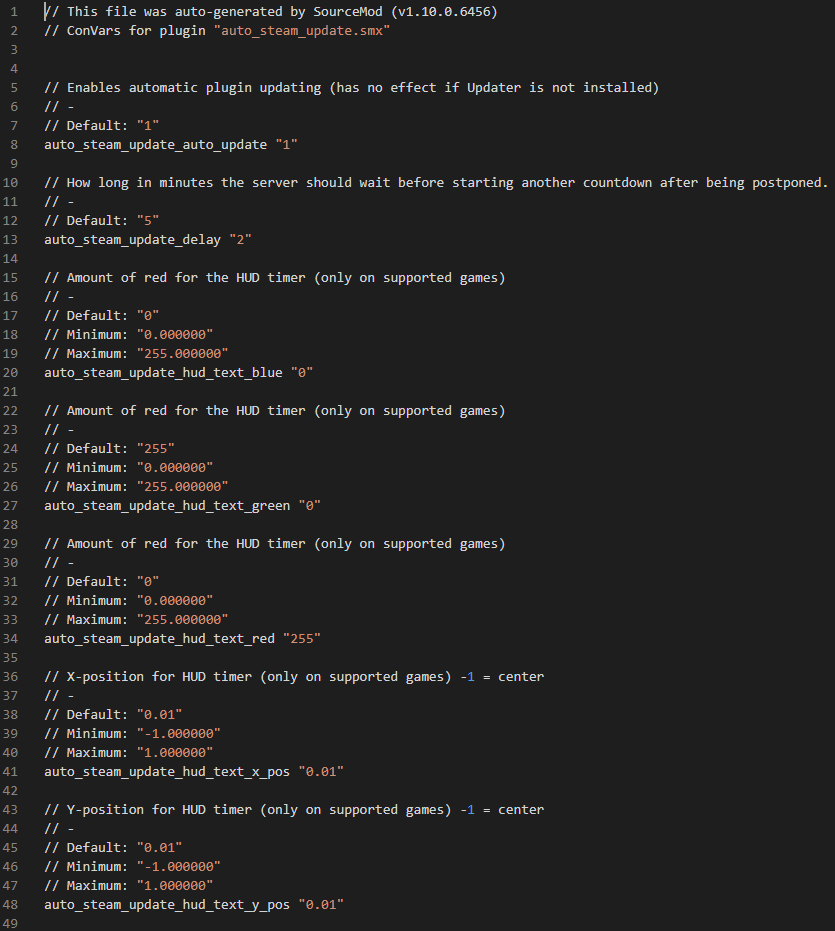Screen dimensions: 835x931
Task: Click the comment about countdown wait minutes
Action: pyautogui.click(x=436, y=182)
